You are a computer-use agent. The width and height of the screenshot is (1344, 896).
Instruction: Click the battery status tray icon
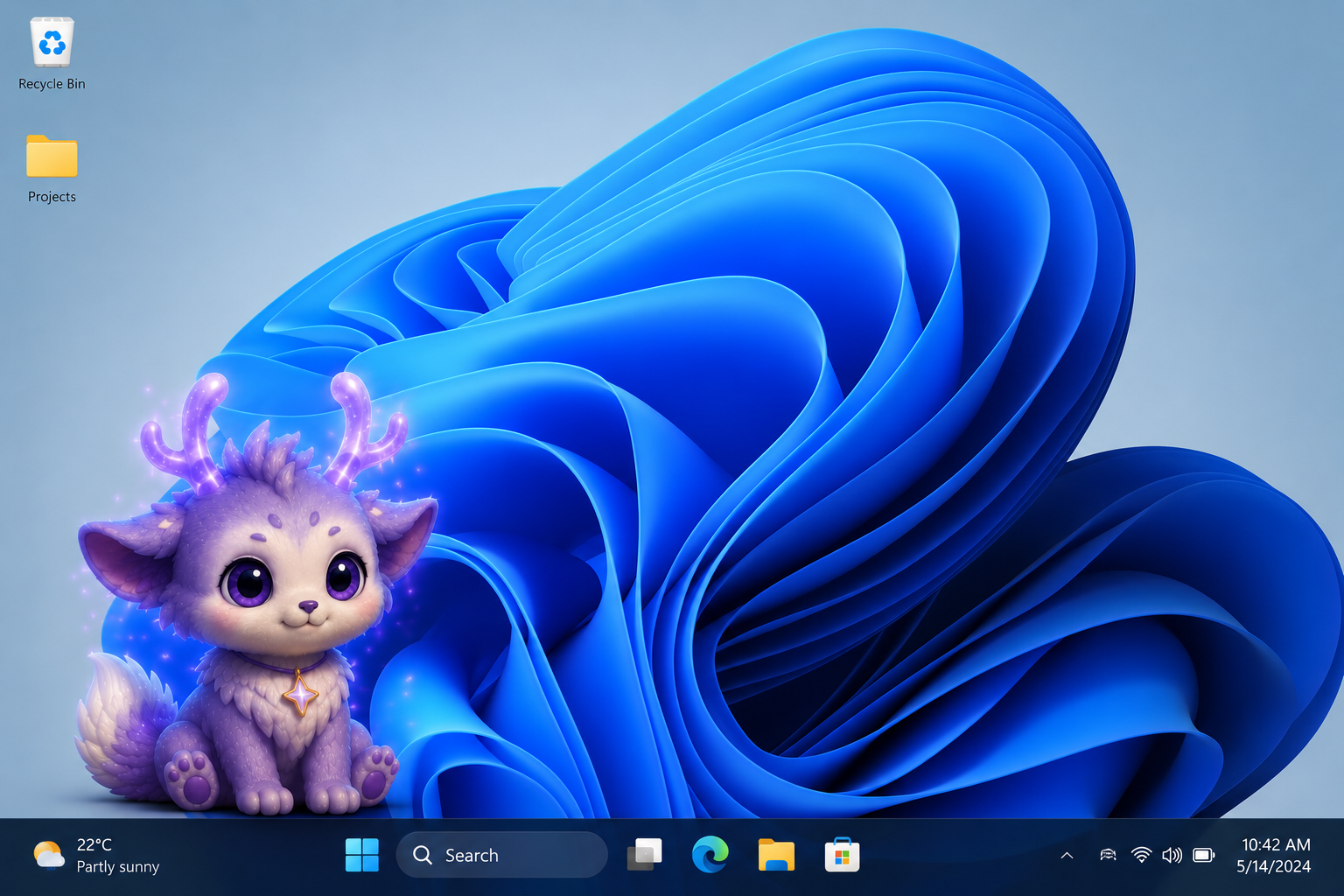(1204, 855)
